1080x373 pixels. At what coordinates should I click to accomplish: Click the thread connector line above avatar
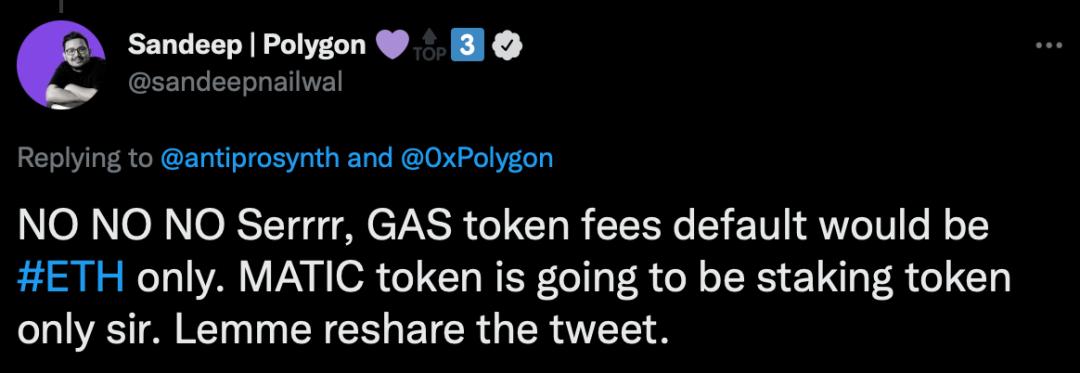61,5
